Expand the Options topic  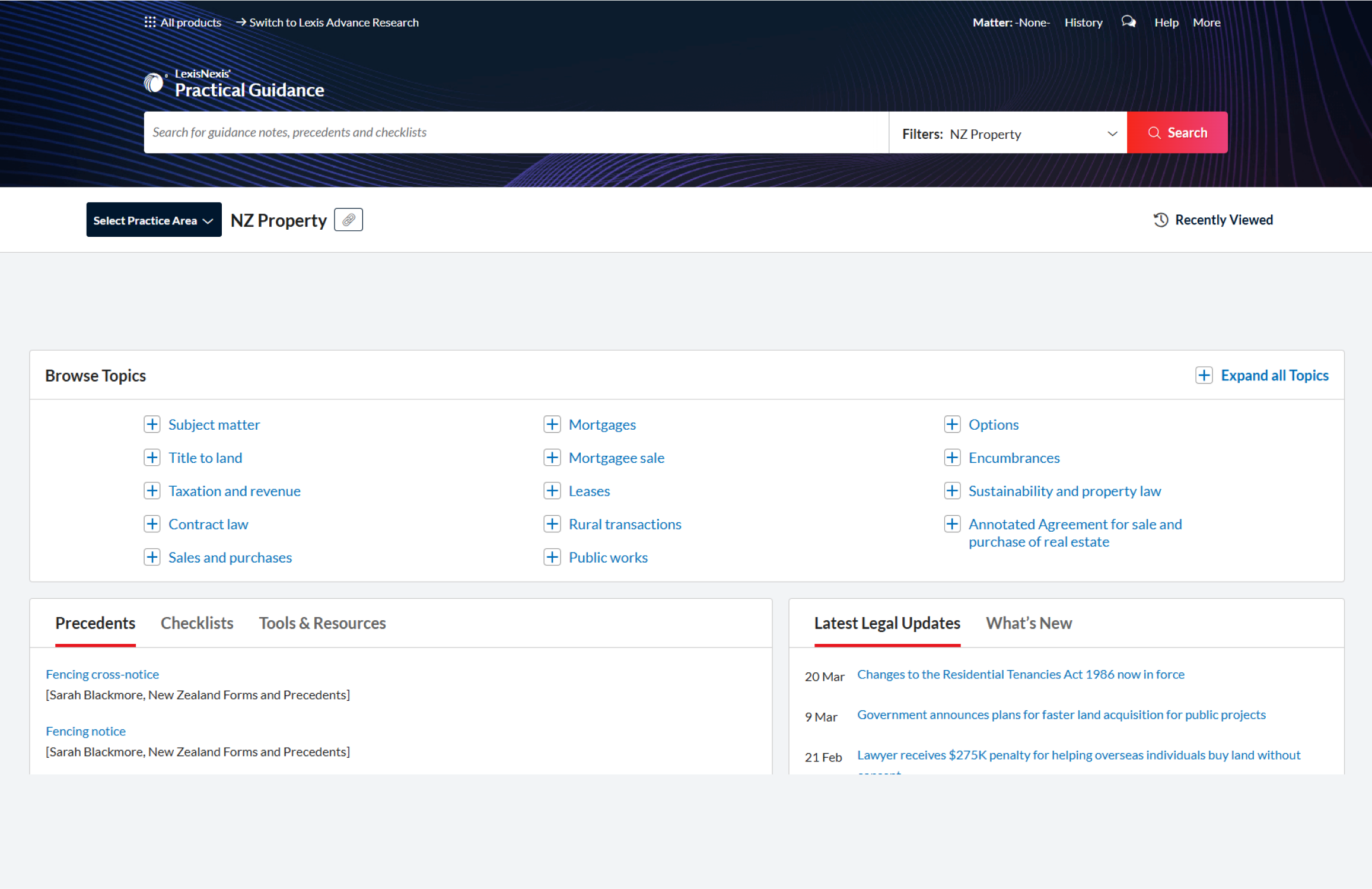[x=952, y=424]
